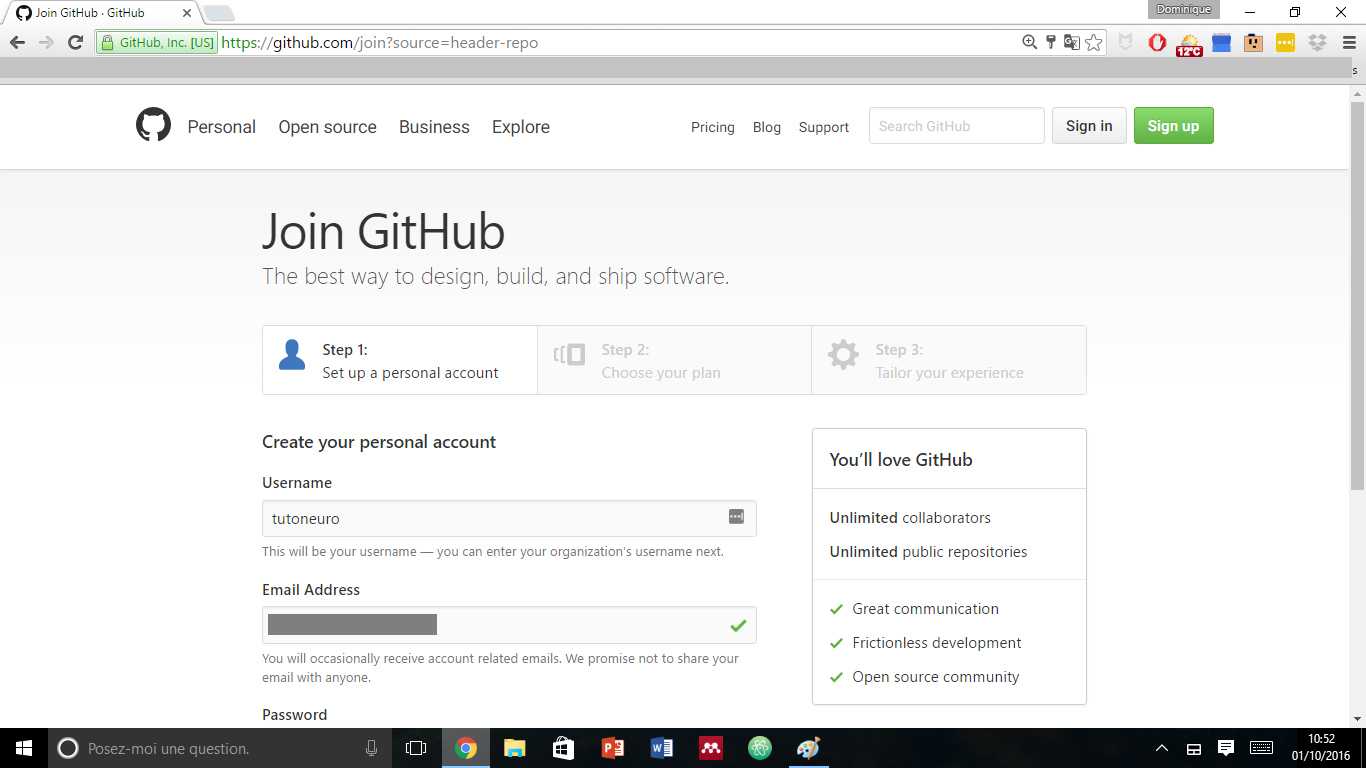The width and height of the screenshot is (1366, 768).
Task: Open Word from the taskbar
Action: (662, 748)
